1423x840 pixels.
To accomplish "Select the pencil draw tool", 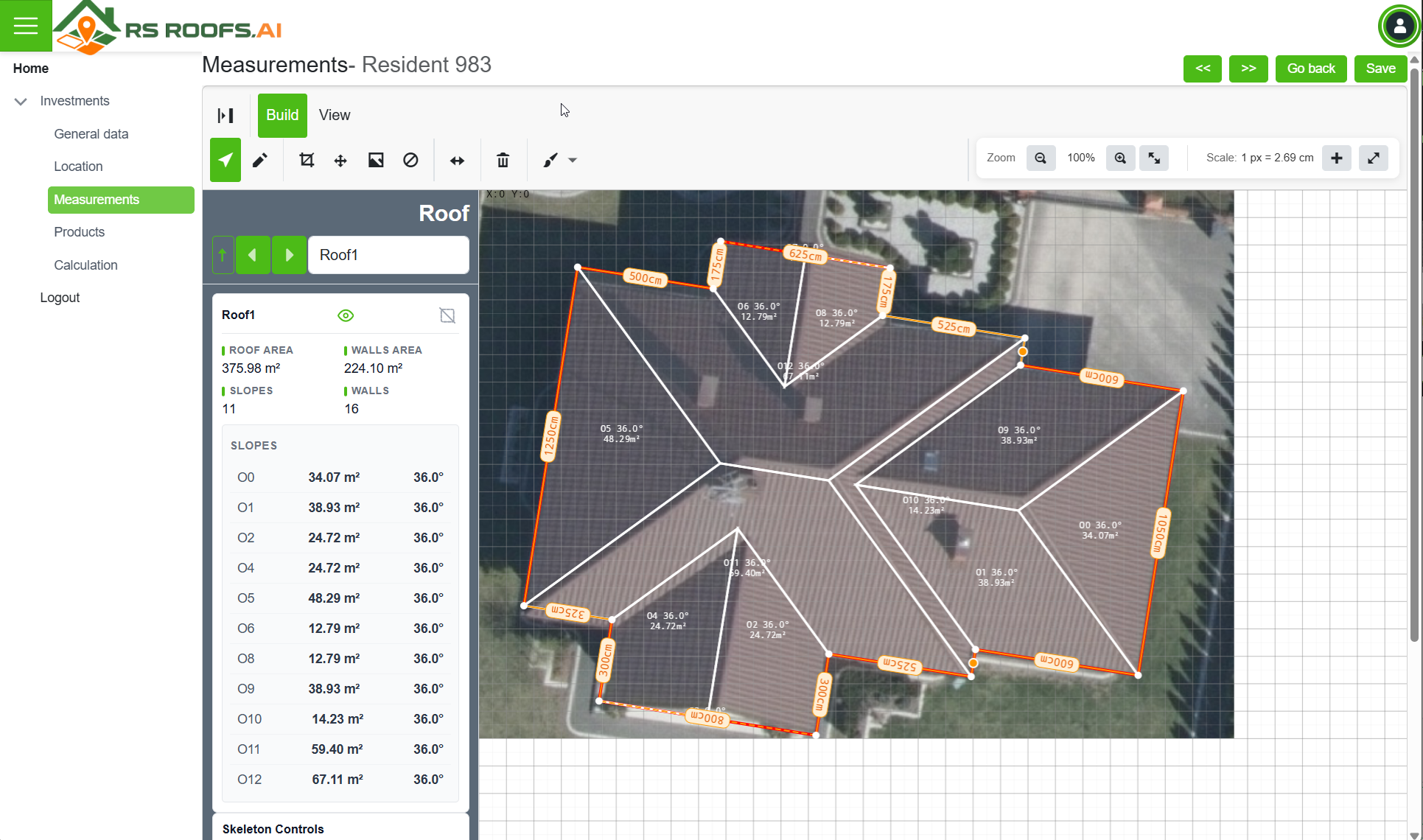I will click(x=259, y=160).
